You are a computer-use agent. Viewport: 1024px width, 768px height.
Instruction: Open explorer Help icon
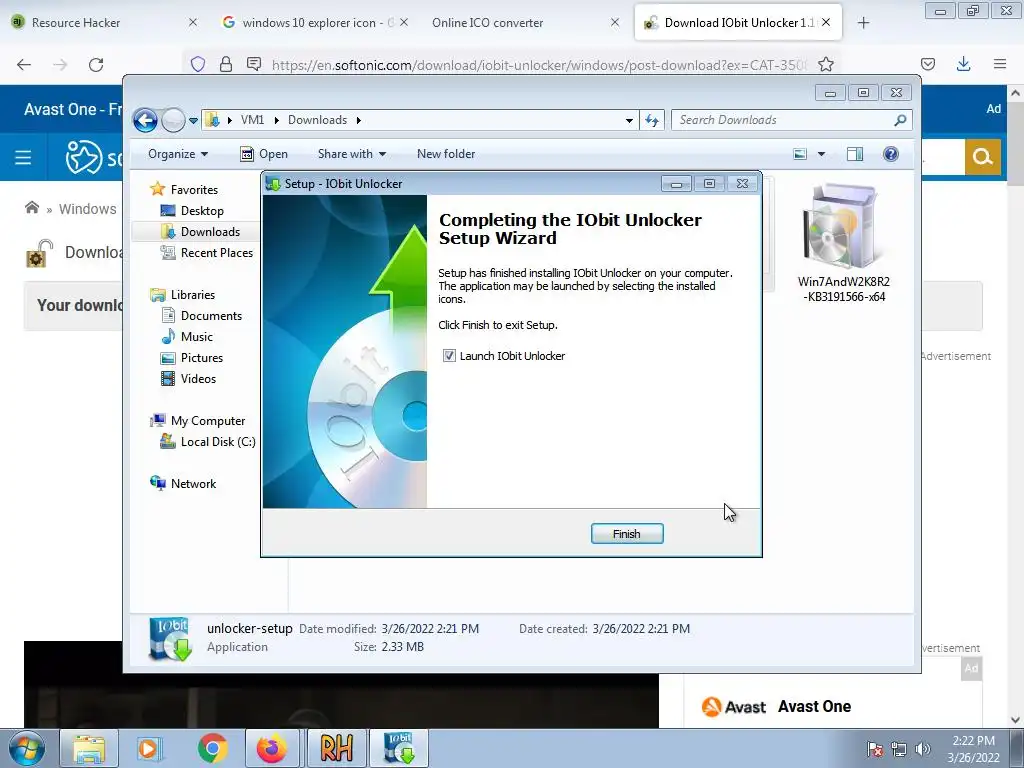pos(891,154)
